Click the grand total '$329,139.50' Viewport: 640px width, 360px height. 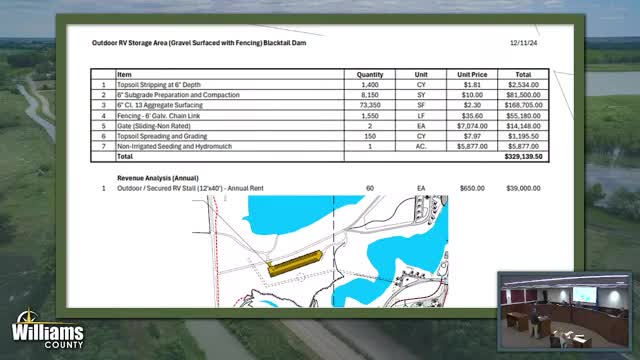coord(523,157)
